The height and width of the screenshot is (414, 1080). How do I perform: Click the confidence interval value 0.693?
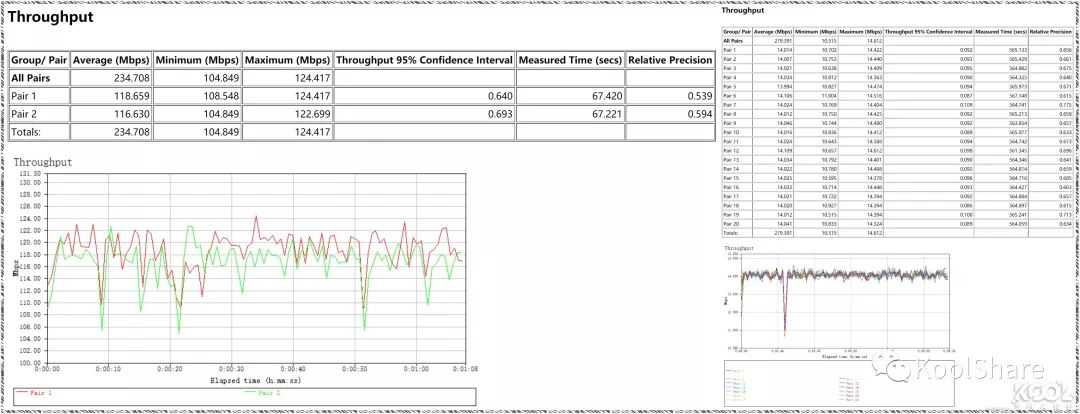498,114
